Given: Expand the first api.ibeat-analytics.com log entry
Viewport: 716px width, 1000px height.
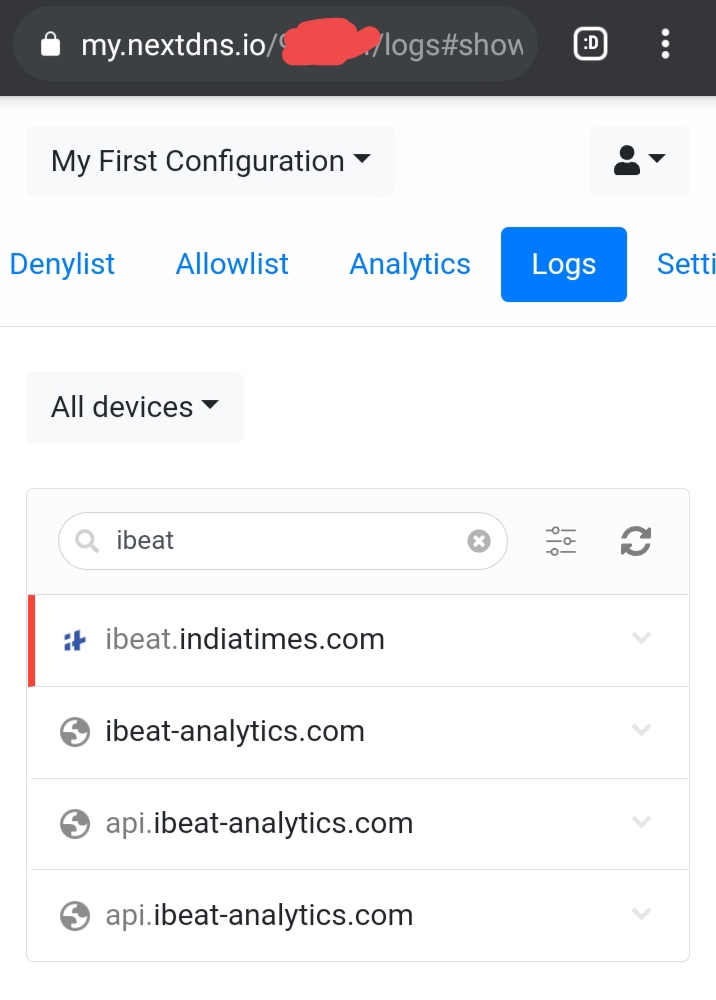Looking at the screenshot, I should click(x=641, y=822).
